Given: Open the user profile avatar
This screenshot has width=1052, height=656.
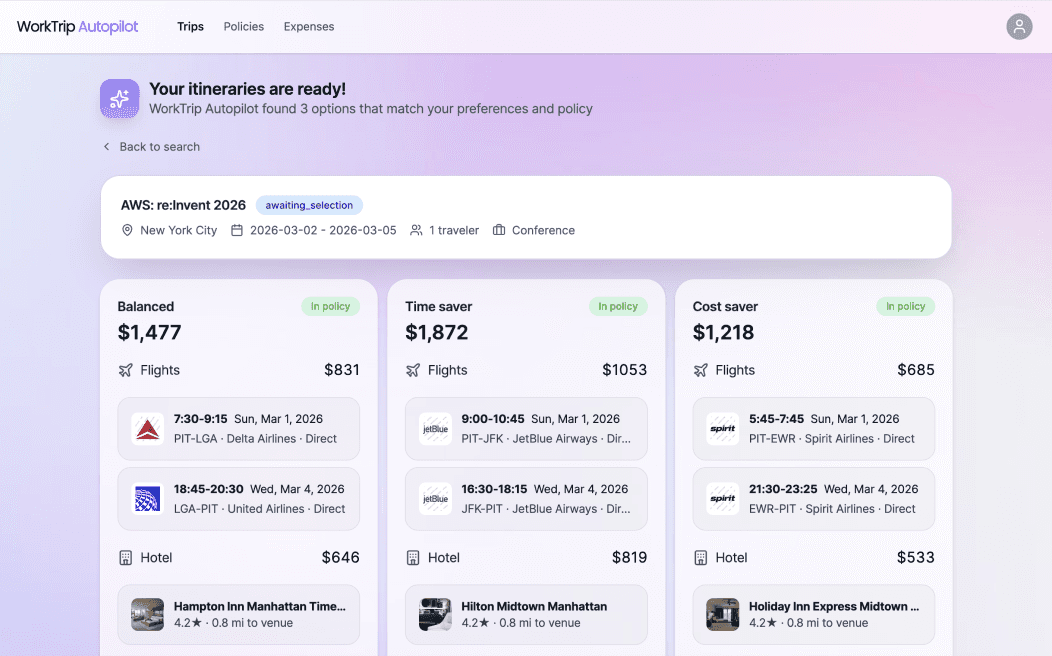Looking at the screenshot, I should [x=1018, y=27].
